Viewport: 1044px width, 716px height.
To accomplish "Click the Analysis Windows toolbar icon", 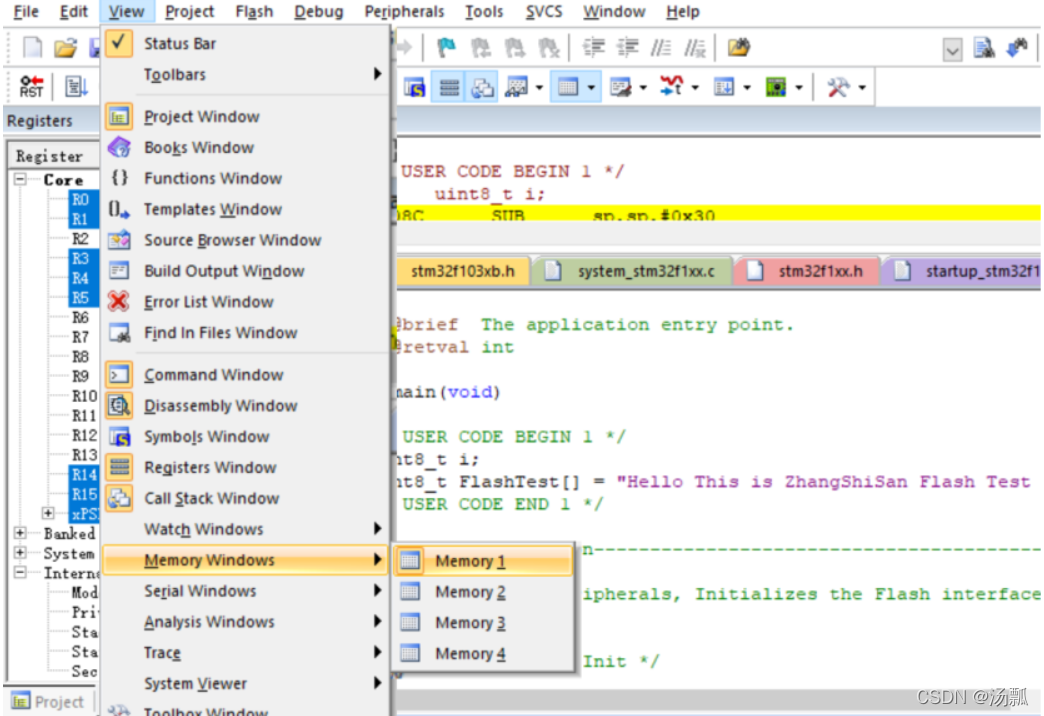I will [671, 86].
